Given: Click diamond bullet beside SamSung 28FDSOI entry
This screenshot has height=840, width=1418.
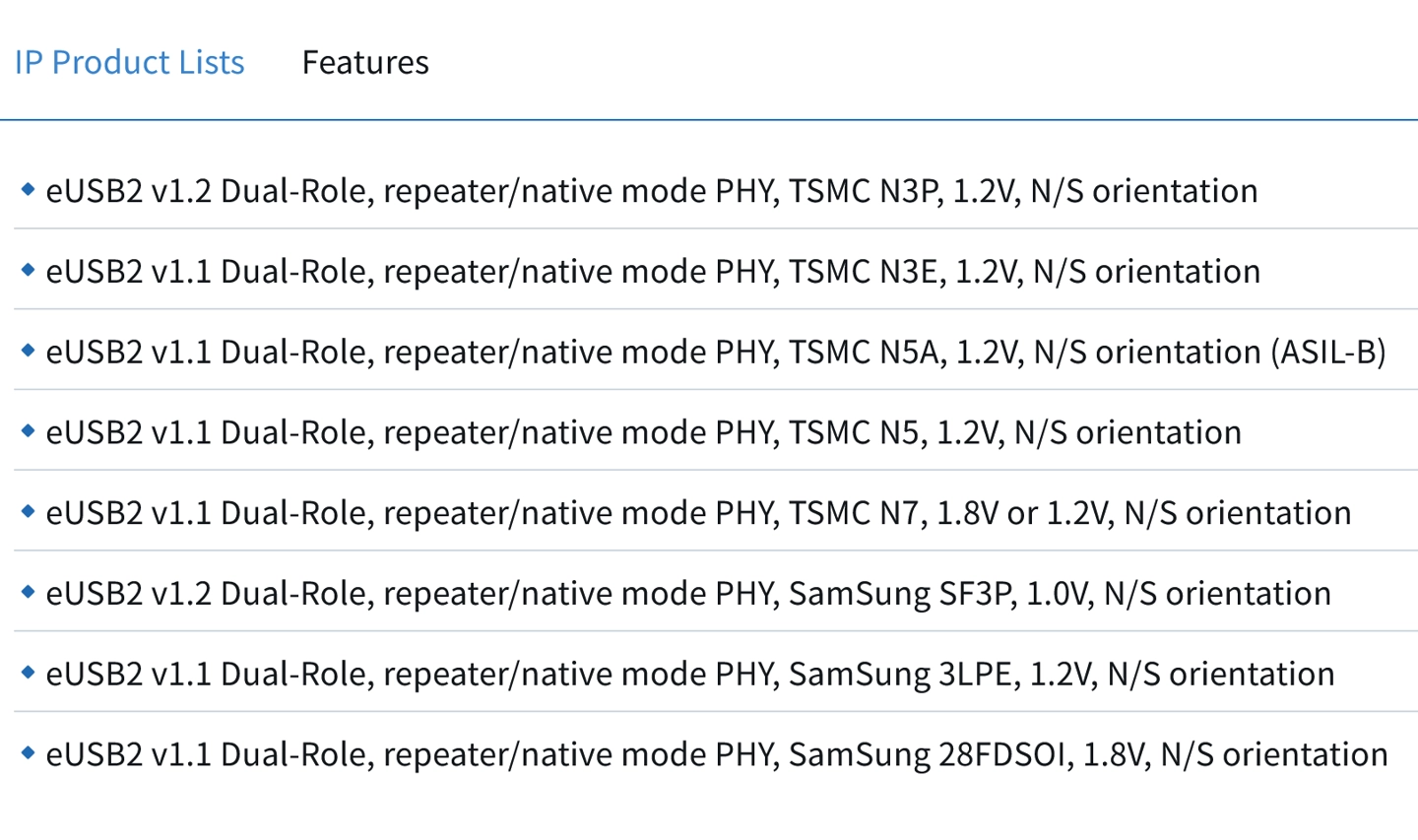Looking at the screenshot, I should 28,753.
